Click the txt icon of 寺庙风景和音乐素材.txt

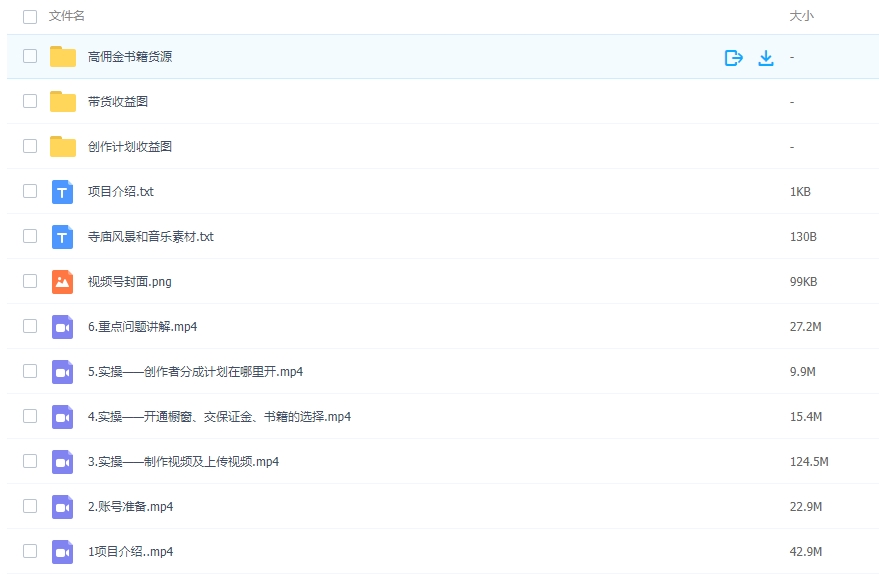63,236
